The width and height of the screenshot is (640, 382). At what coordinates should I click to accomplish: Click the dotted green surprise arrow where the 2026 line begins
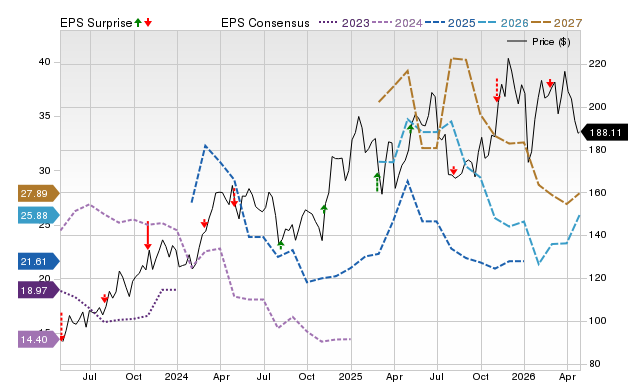point(377,182)
